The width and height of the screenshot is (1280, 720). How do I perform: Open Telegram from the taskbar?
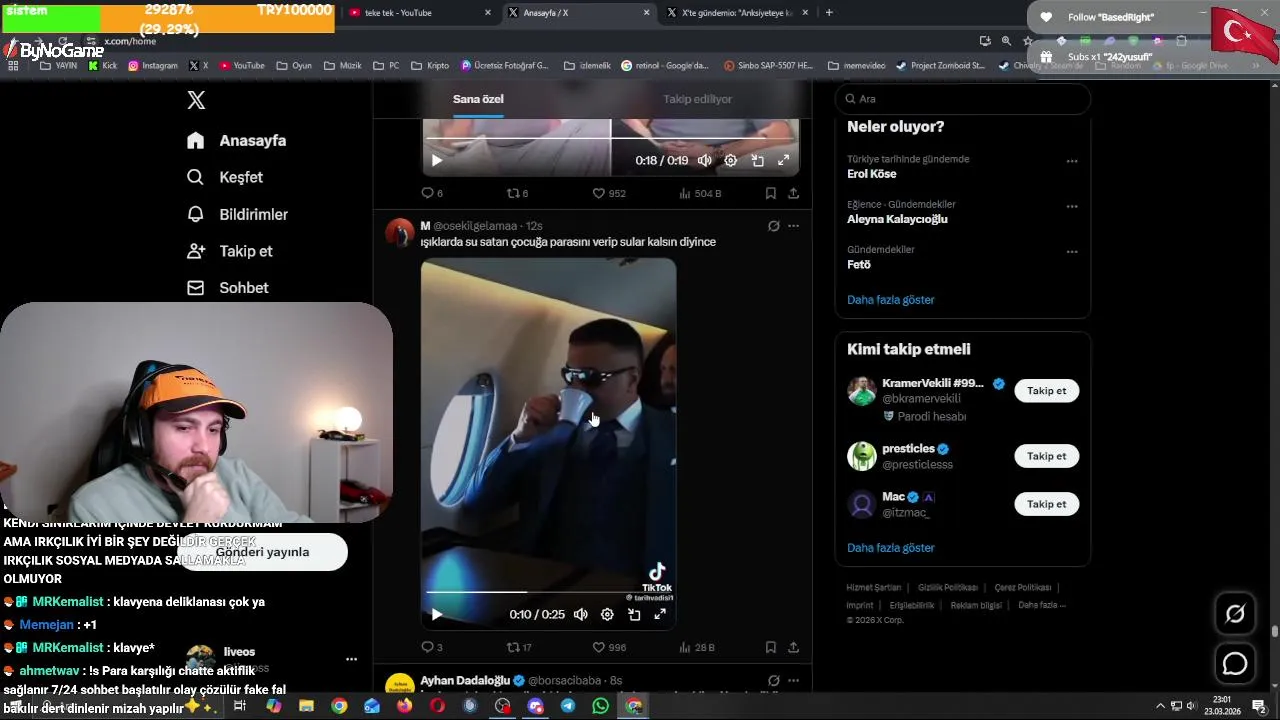click(568, 706)
